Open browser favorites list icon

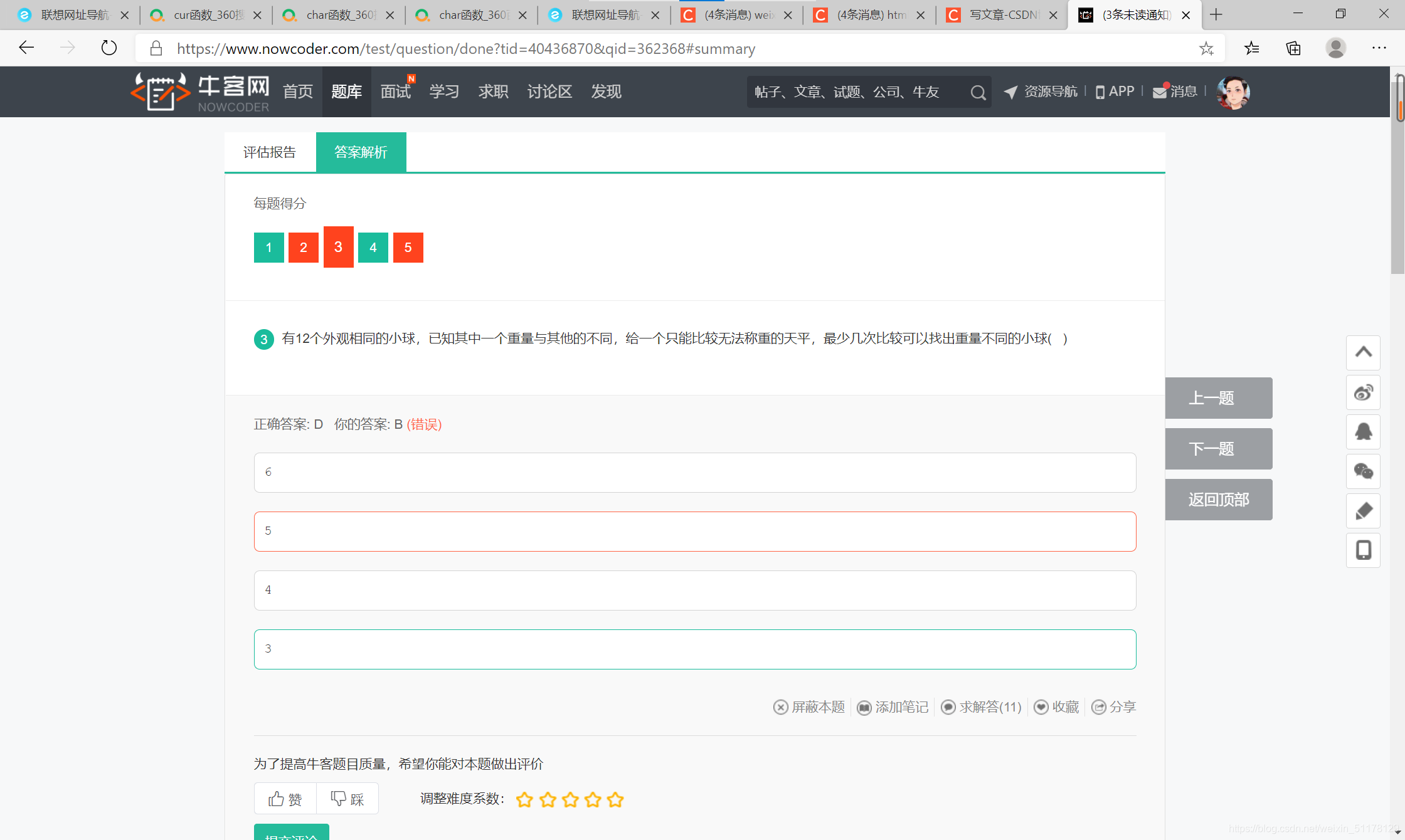[1251, 48]
